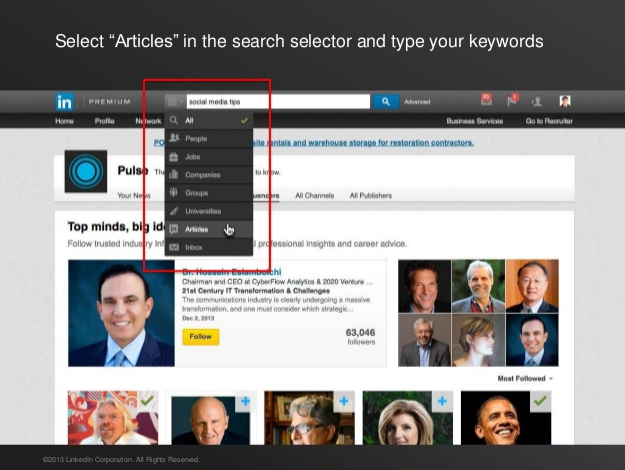
Task: Open Business Services menu
Action: [475, 121]
